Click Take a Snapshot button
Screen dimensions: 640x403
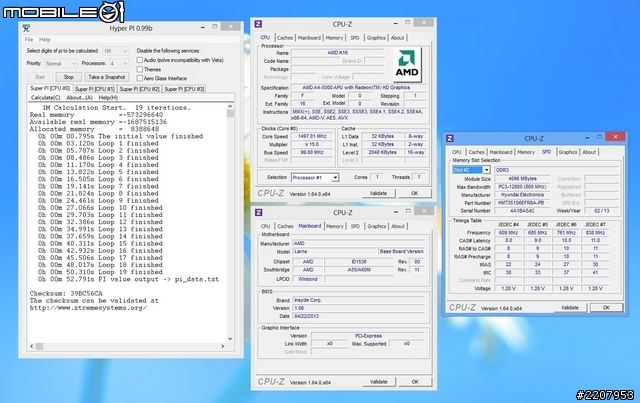(107, 77)
